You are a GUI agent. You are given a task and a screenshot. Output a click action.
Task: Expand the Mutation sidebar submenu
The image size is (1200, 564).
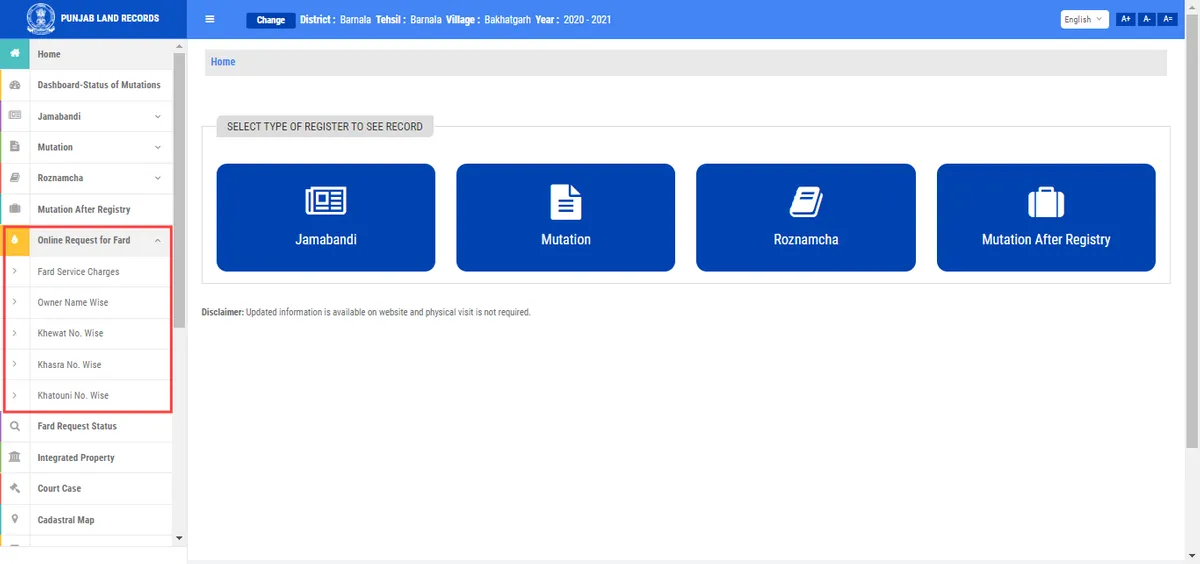(157, 148)
